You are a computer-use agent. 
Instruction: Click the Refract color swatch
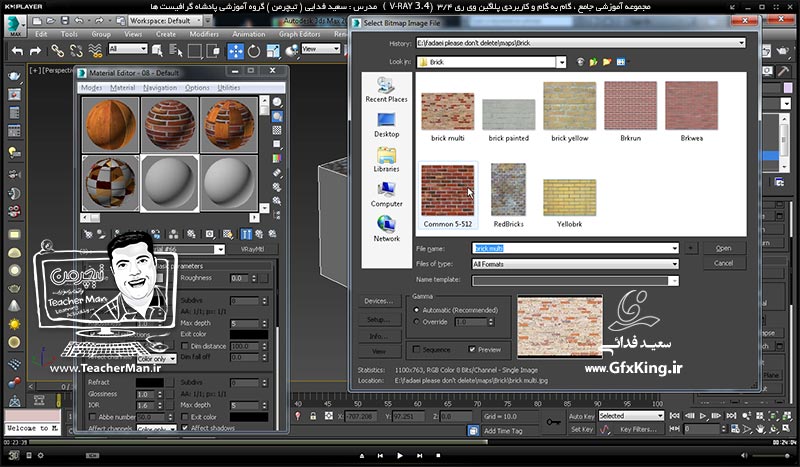[x=149, y=382]
